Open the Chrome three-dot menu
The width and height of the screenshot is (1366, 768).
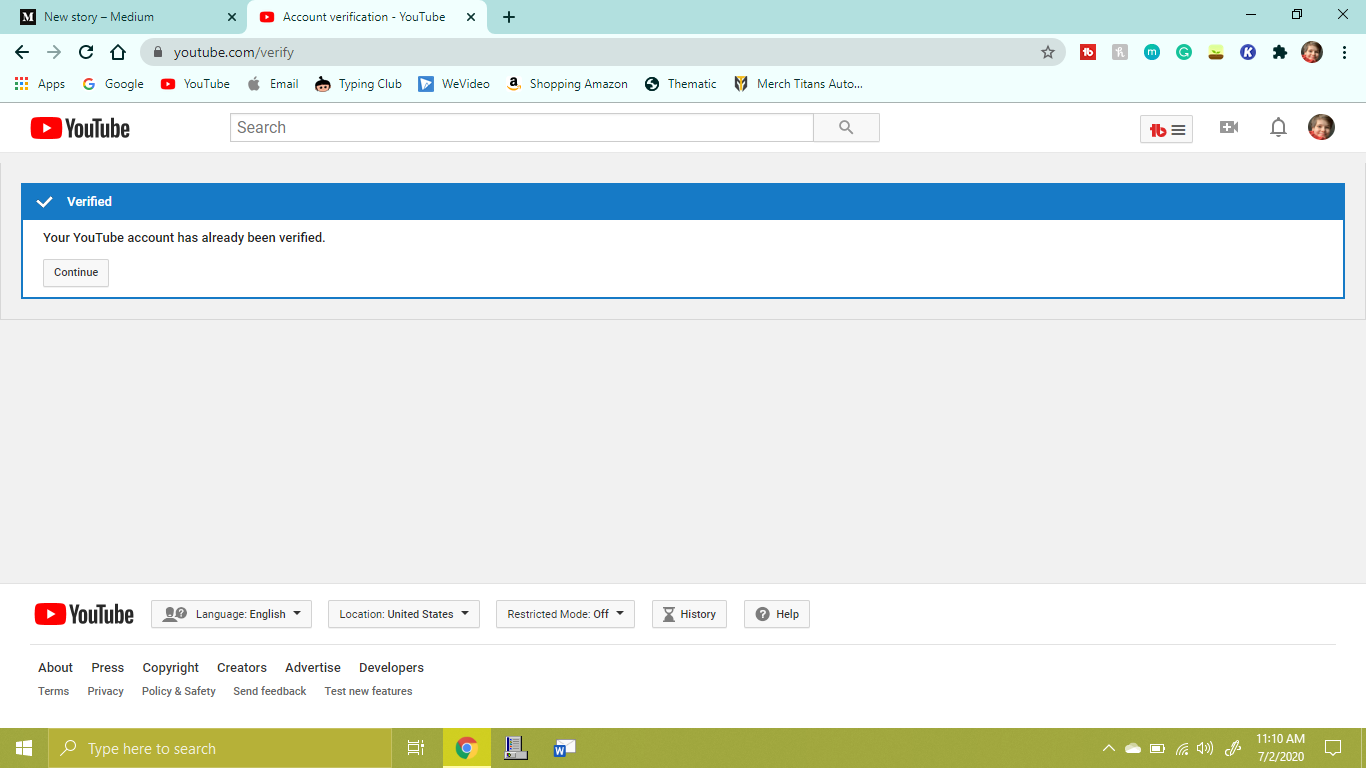click(x=1344, y=52)
